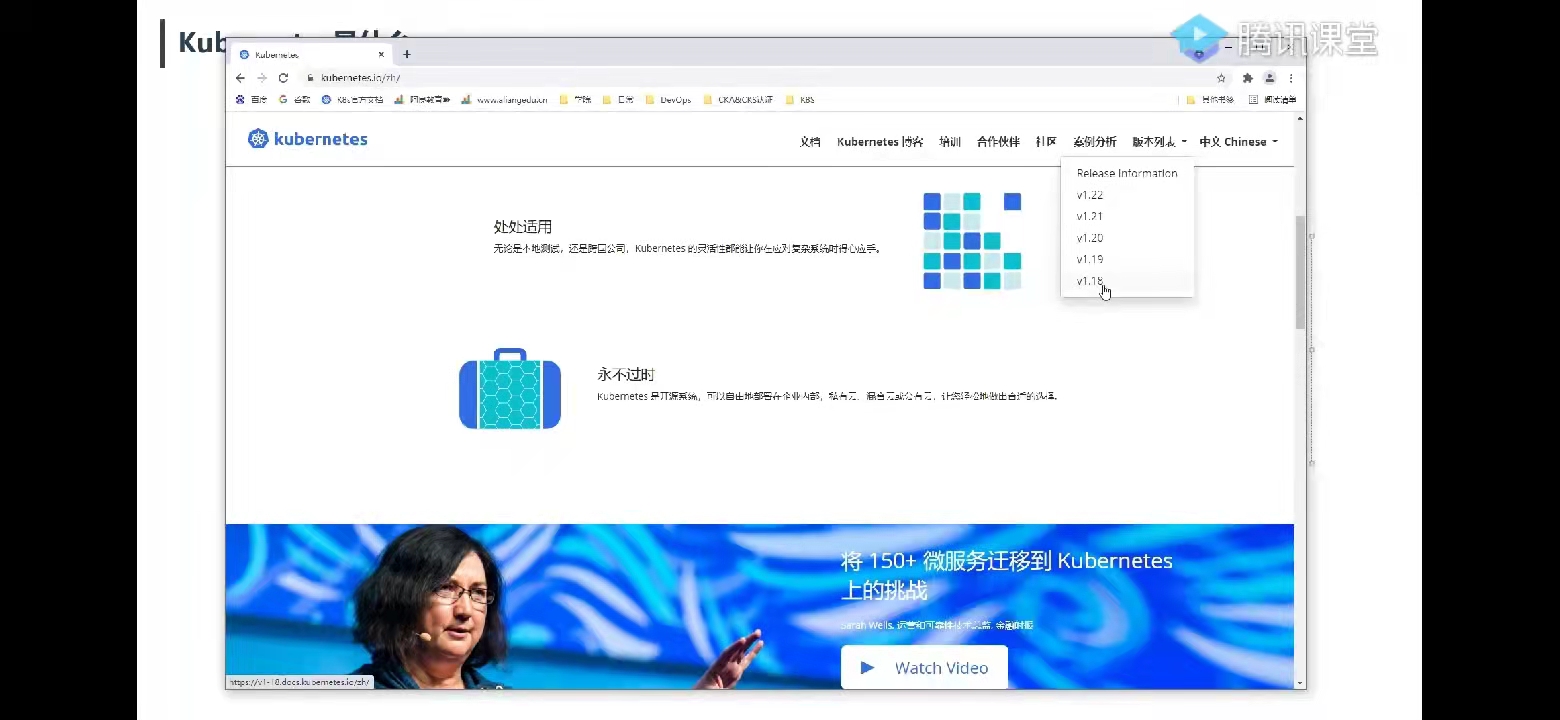Collapse the 版本列表 versions dropdown

pyautogui.click(x=1159, y=142)
